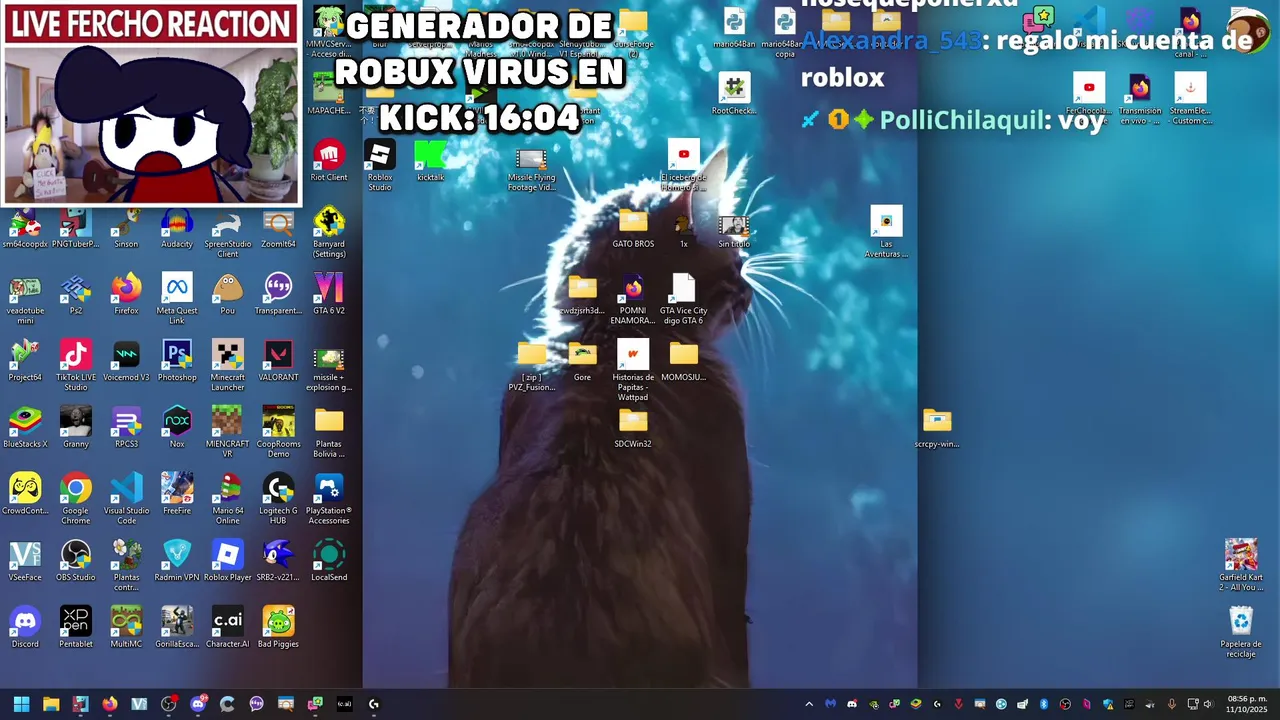Open Missile Flying Footage video file
The image size is (1280, 720).
pos(532,170)
